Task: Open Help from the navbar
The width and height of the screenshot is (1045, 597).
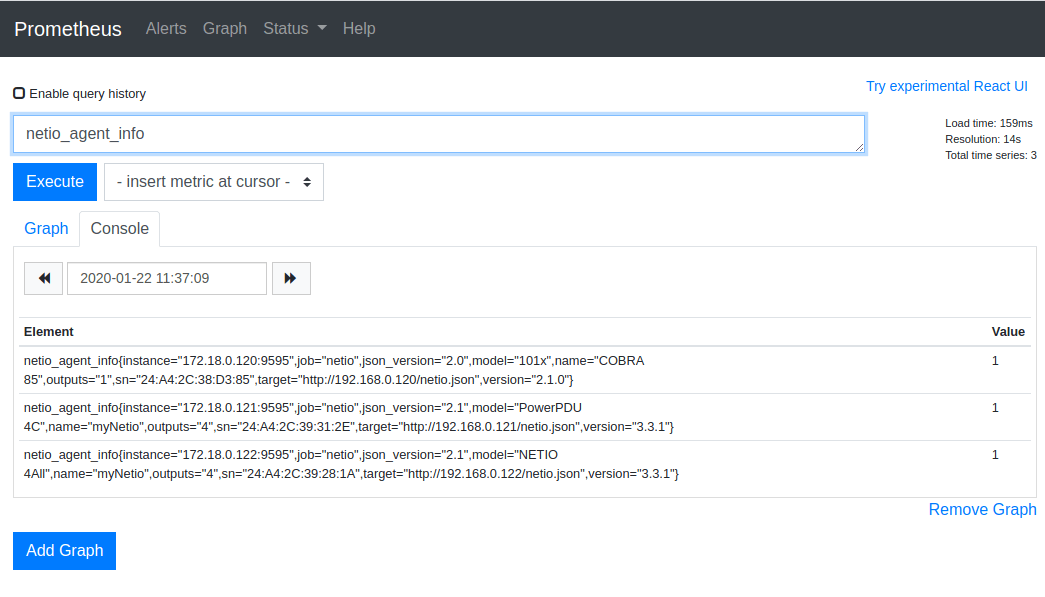Action: tap(359, 29)
